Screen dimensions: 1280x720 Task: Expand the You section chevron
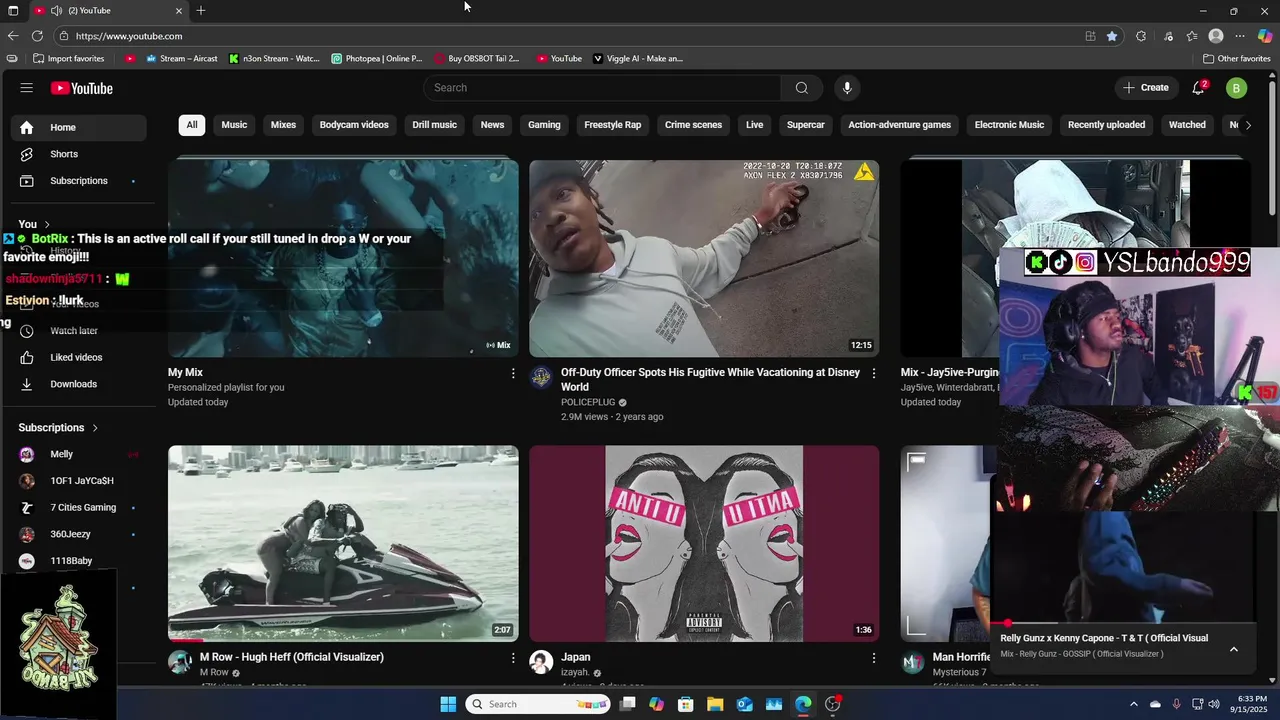[47, 225]
